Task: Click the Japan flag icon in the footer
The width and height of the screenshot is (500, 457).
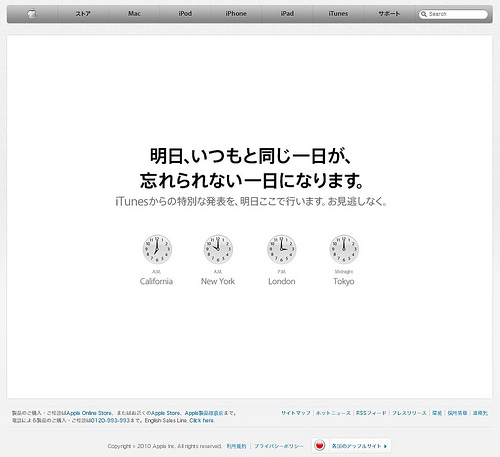Action: (x=320, y=445)
